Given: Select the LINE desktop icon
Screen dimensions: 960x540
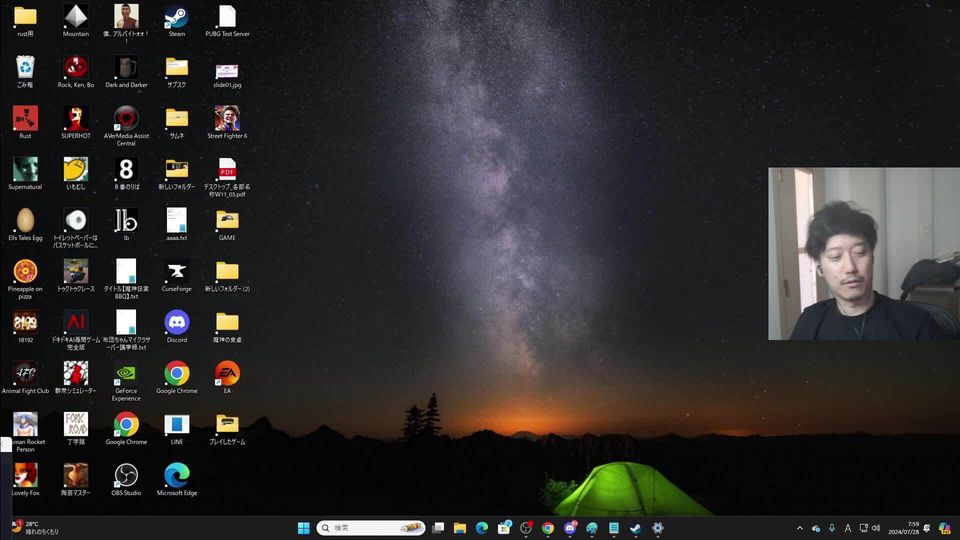Looking at the screenshot, I should pyautogui.click(x=177, y=424).
